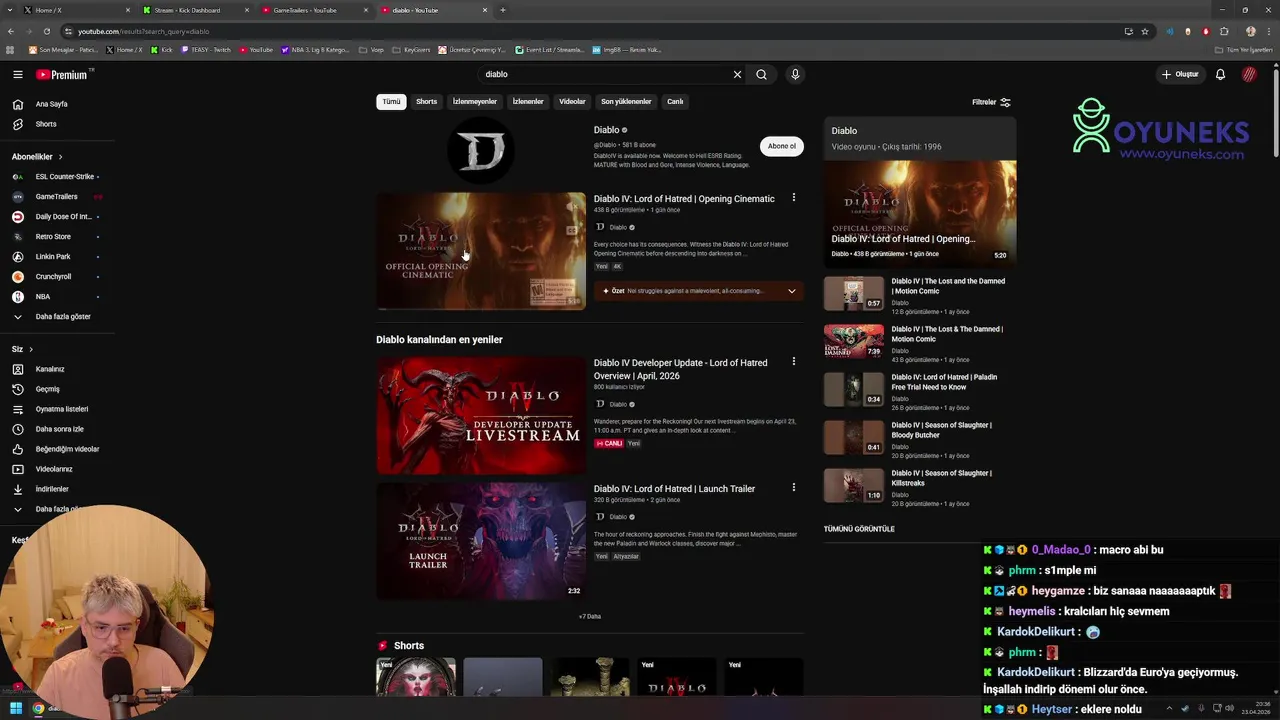Open the account avatar menu

pos(1249,74)
